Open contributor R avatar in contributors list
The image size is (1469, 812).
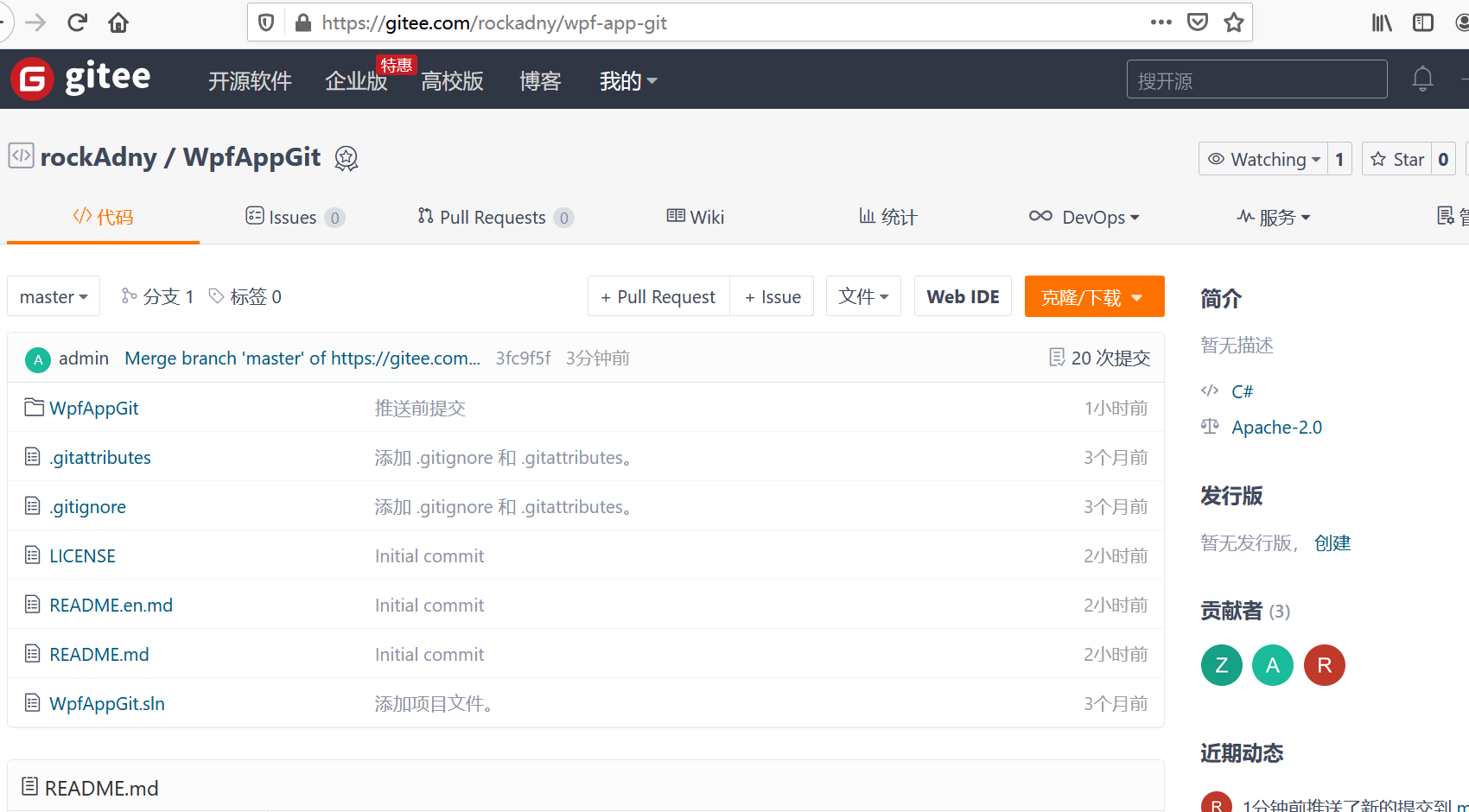point(1325,665)
